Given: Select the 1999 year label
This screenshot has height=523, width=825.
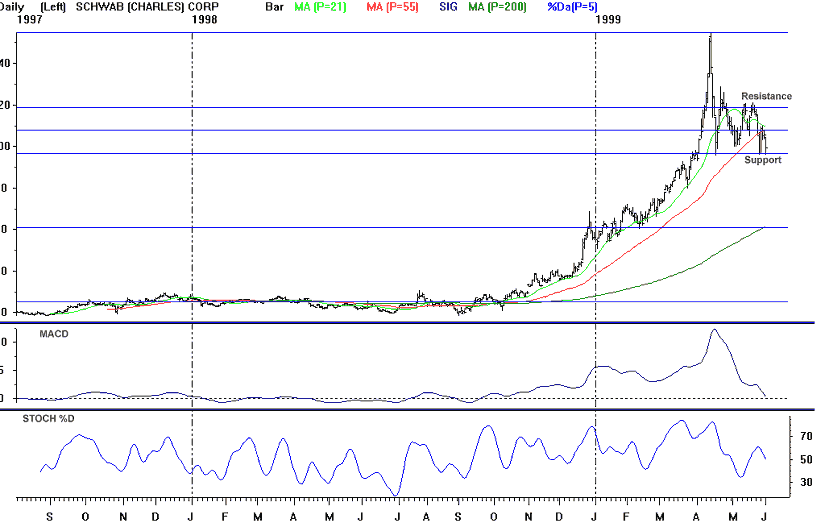Looking at the screenshot, I should pos(608,19).
